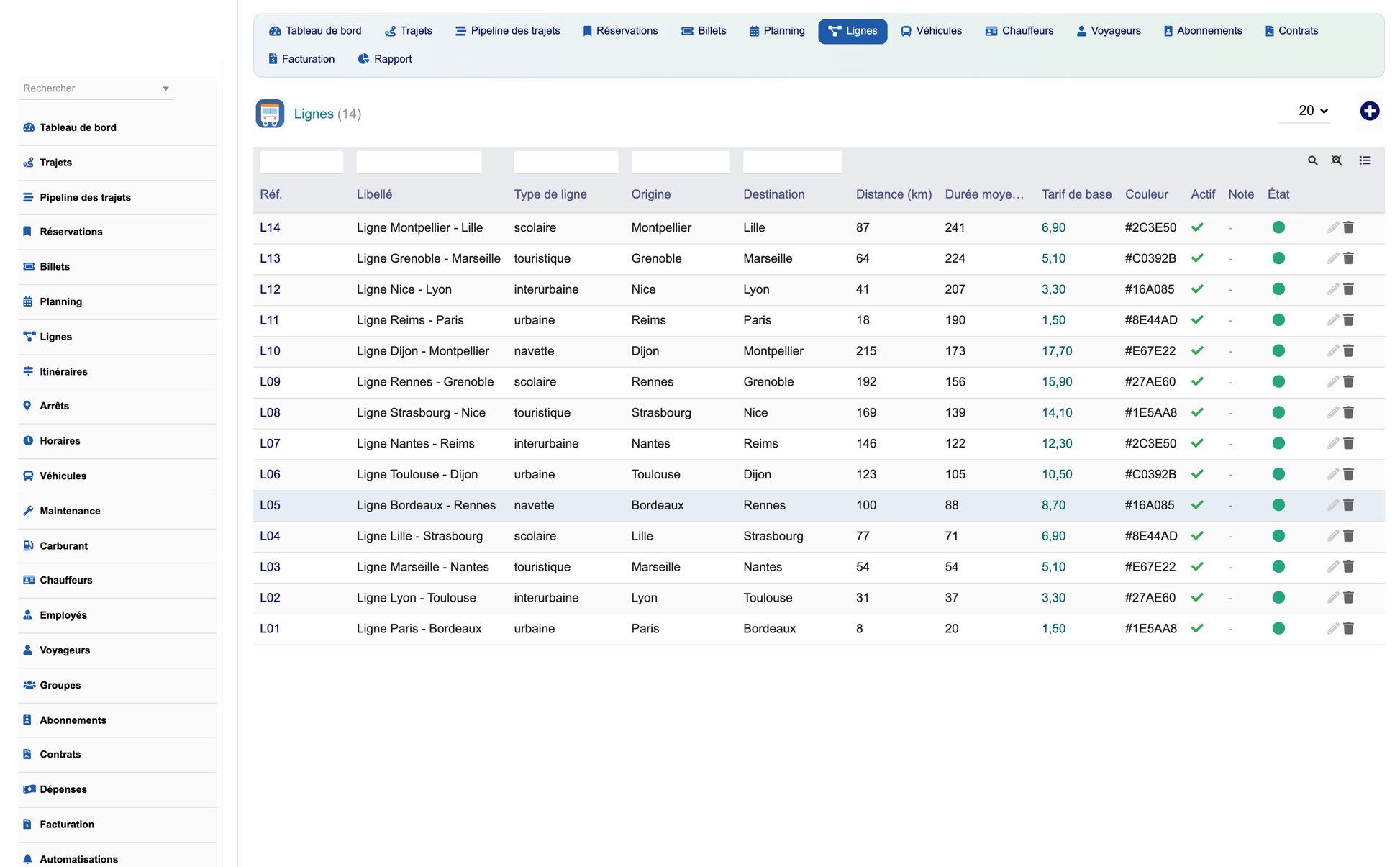
Task: Delete line L13 with the trash icon
Action: click(1348, 258)
